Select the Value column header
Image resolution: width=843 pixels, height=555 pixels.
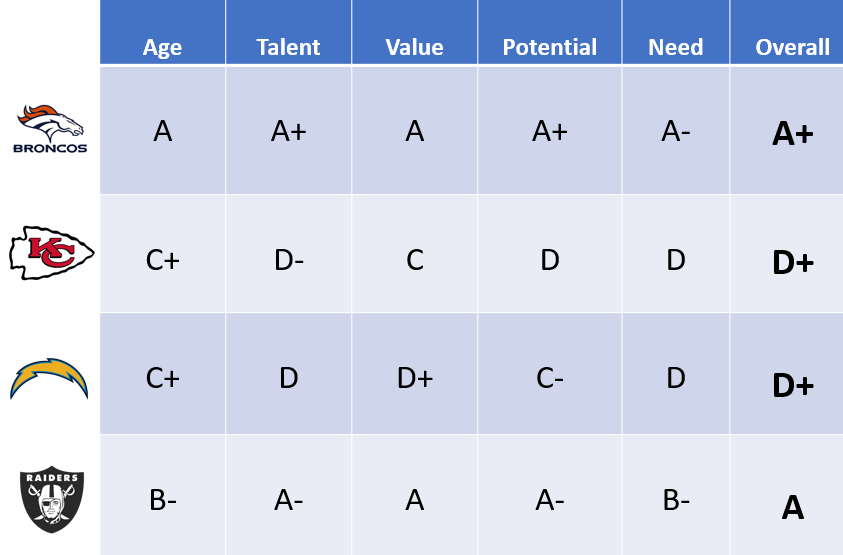pyautogui.click(x=415, y=32)
